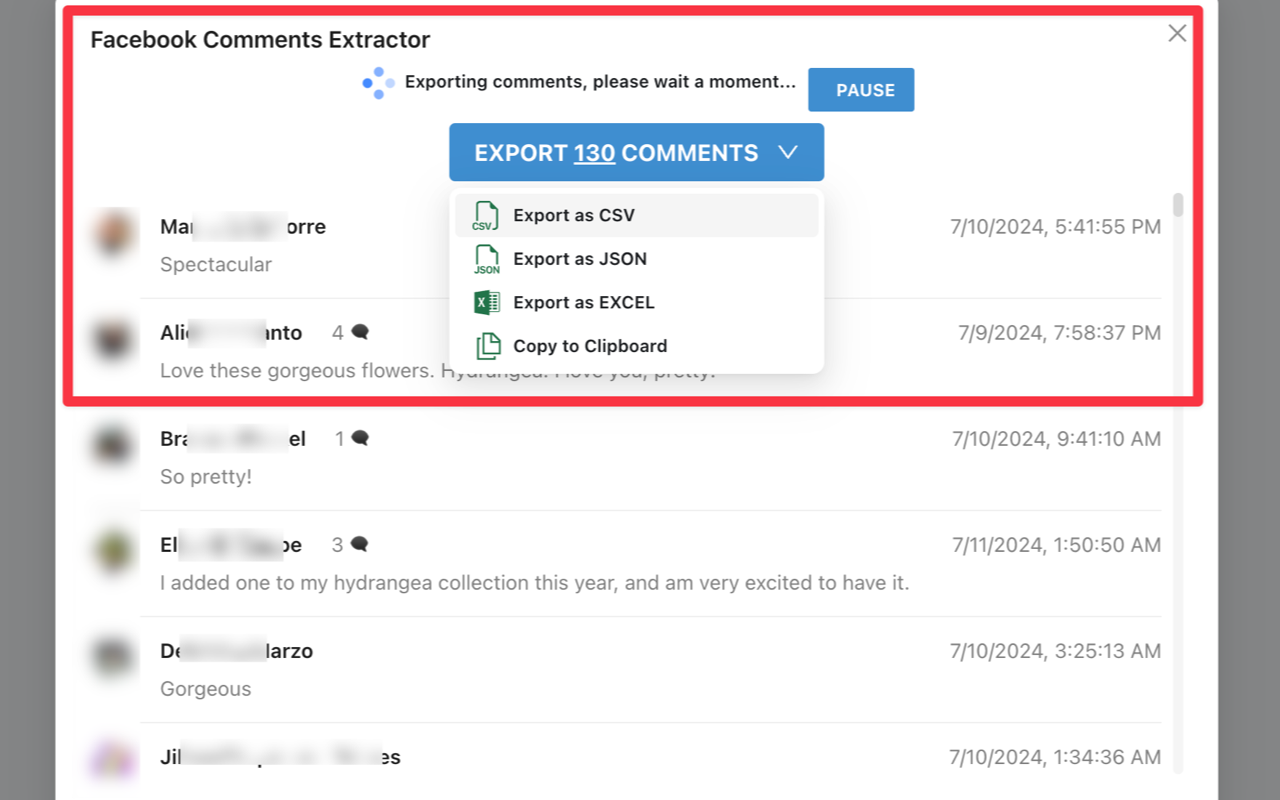Image resolution: width=1280 pixels, height=800 pixels.
Task: Click the comments list scrollbar thumb
Action: click(1178, 205)
